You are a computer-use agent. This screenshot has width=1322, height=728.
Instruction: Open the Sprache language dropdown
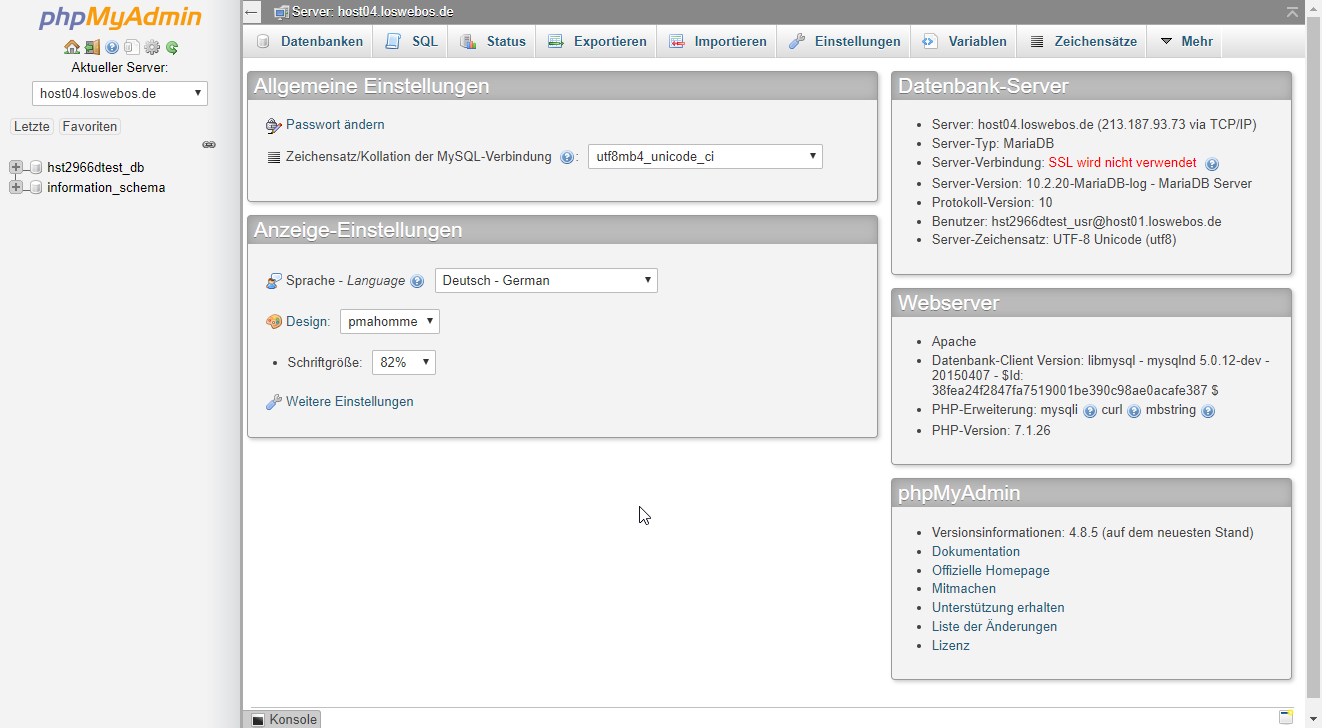(546, 281)
